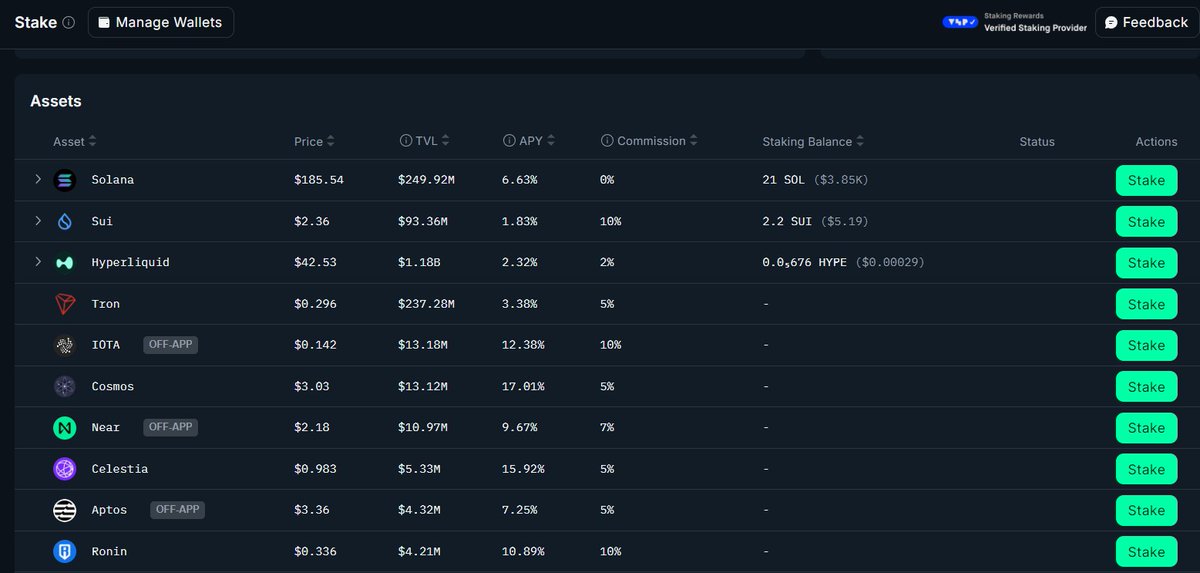Open the Feedback button

click(1147, 22)
